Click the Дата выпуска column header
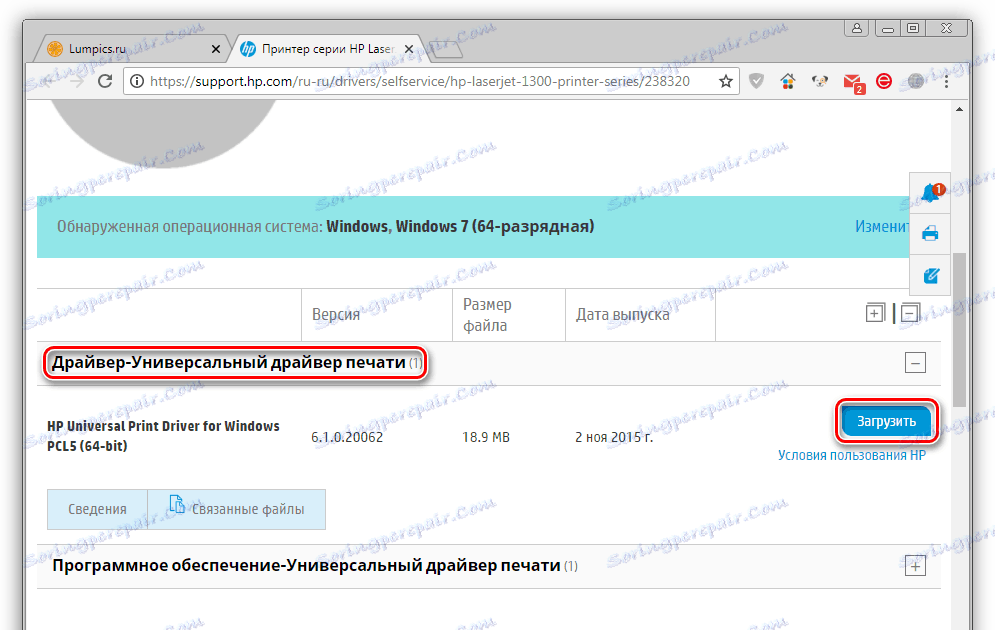 [623, 315]
